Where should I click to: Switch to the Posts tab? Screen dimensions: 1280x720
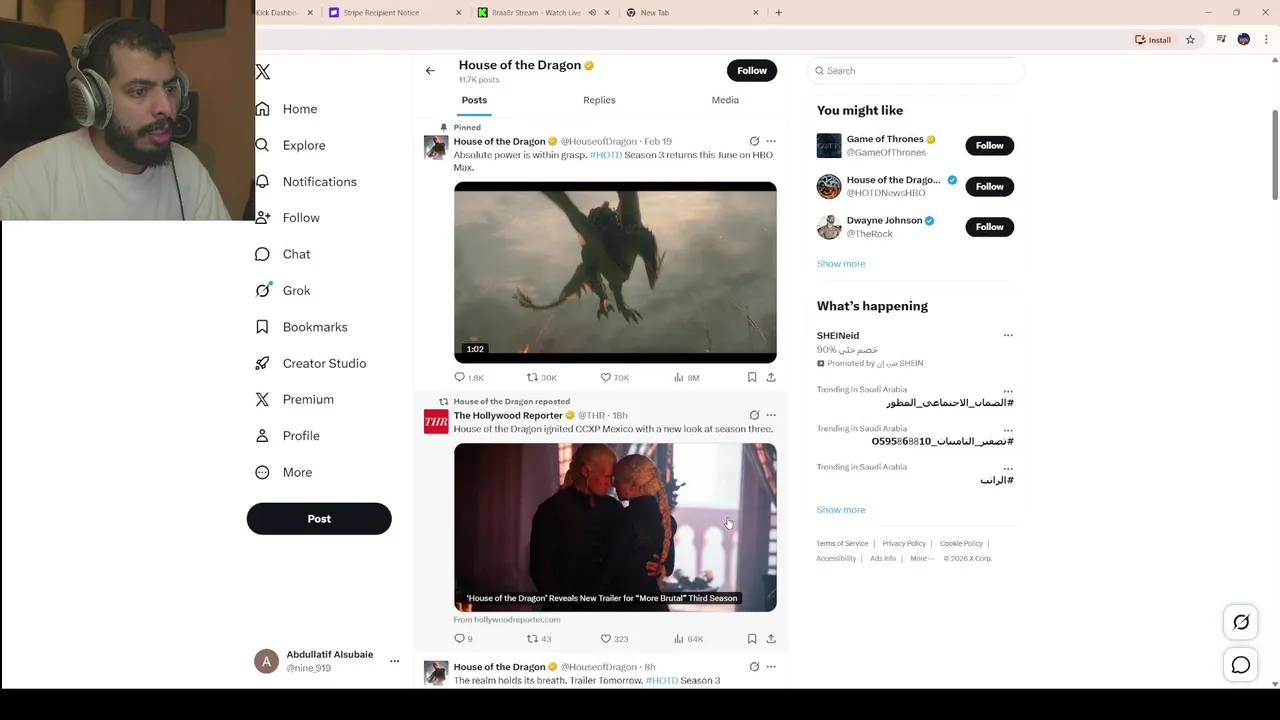(x=474, y=100)
